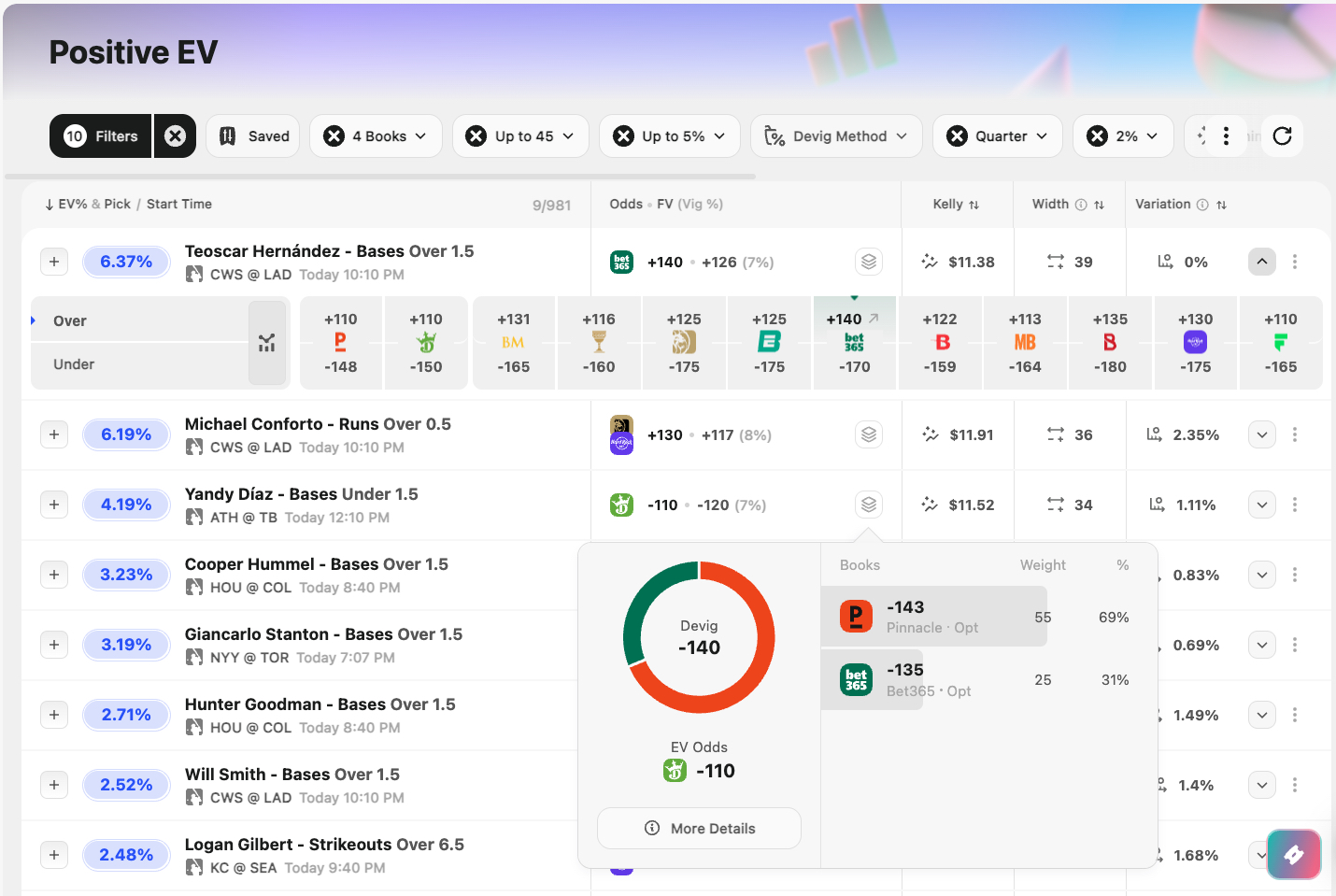Open the floating tag action button
1336x896 pixels.
(x=1294, y=854)
